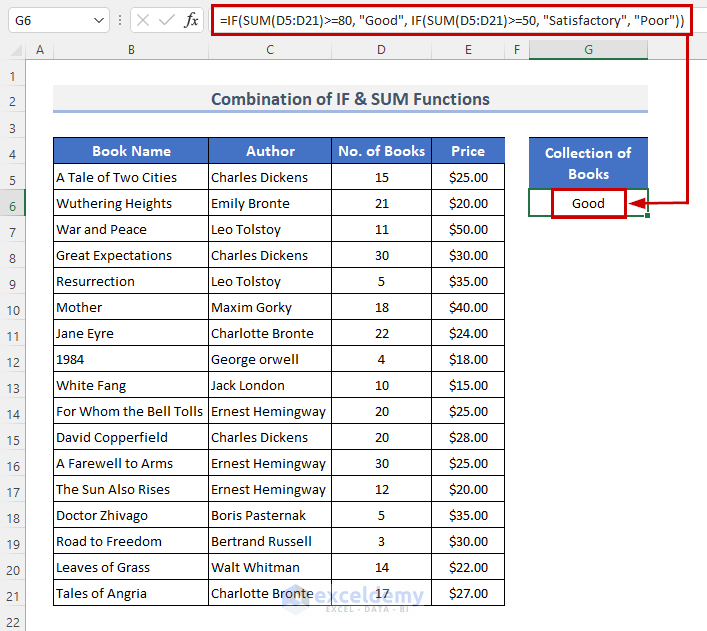Click the "Combination of IF & SUM Functions" title
The height and width of the screenshot is (631, 707).
[350, 99]
